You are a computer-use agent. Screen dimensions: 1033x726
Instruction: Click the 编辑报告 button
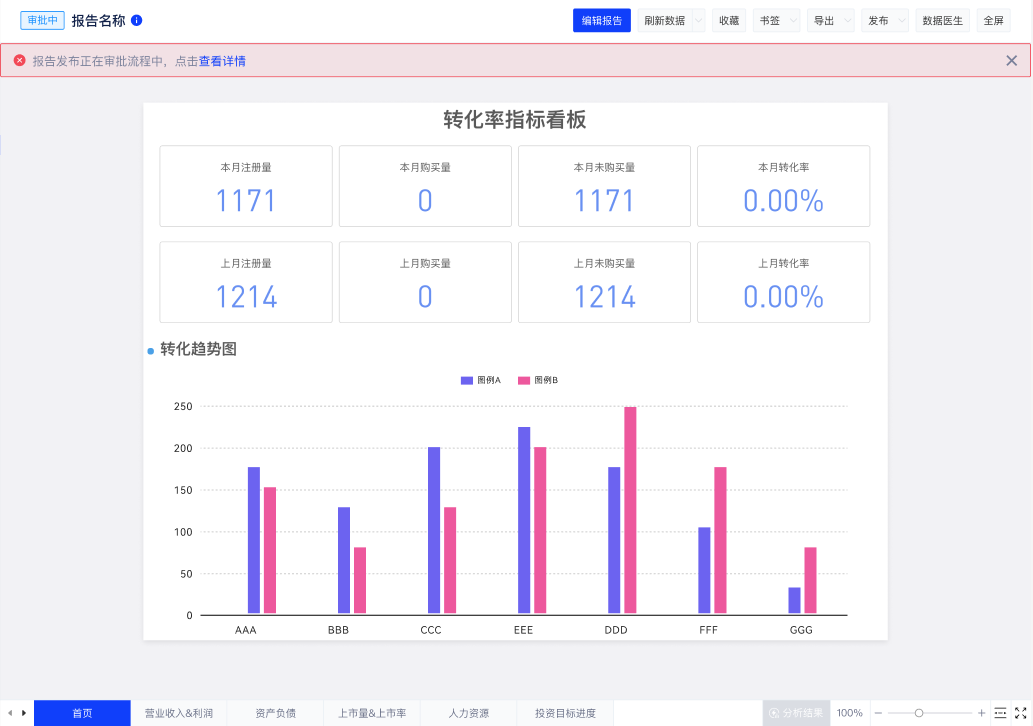[x=602, y=20]
